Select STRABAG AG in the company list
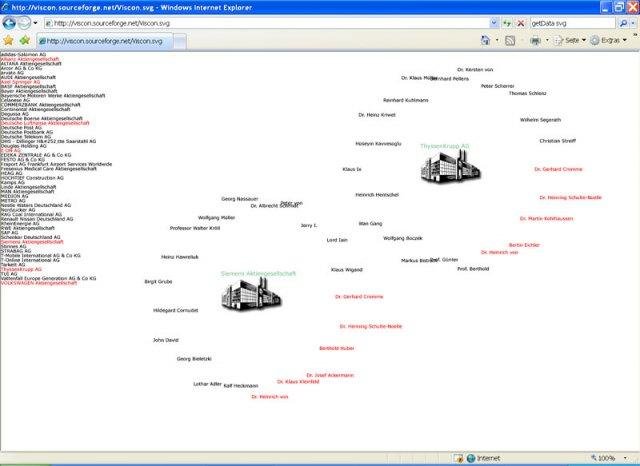 (x=16, y=251)
